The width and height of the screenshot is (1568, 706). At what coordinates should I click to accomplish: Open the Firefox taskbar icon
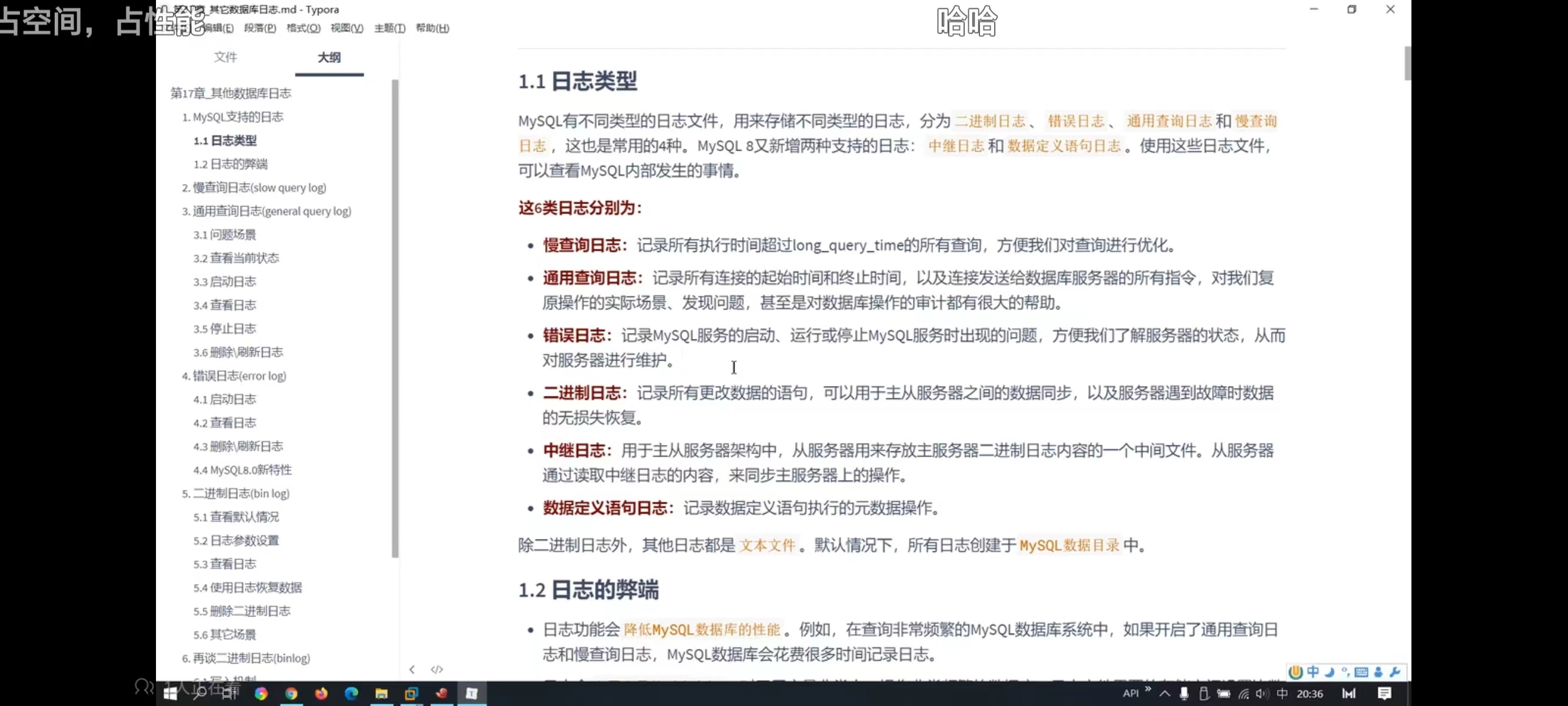coord(321,693)
